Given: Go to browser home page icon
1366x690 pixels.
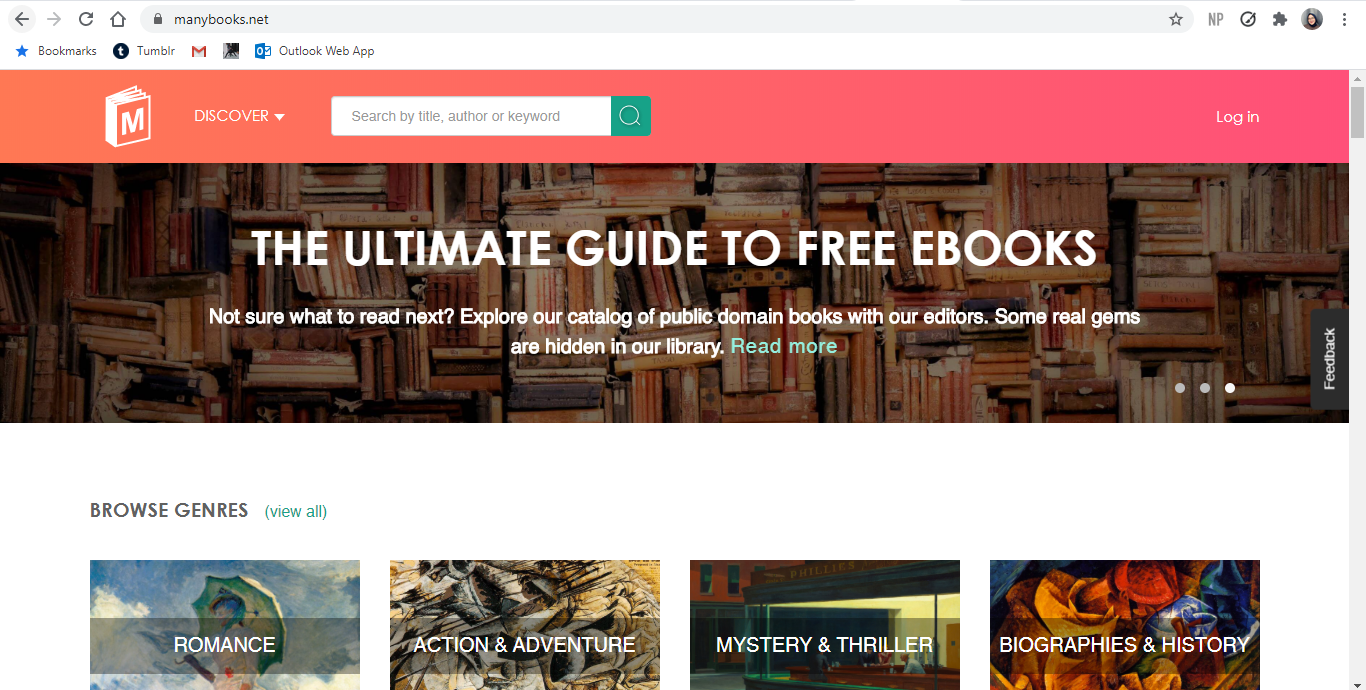Looking at the screenshot, I should (x=118, y=19).
